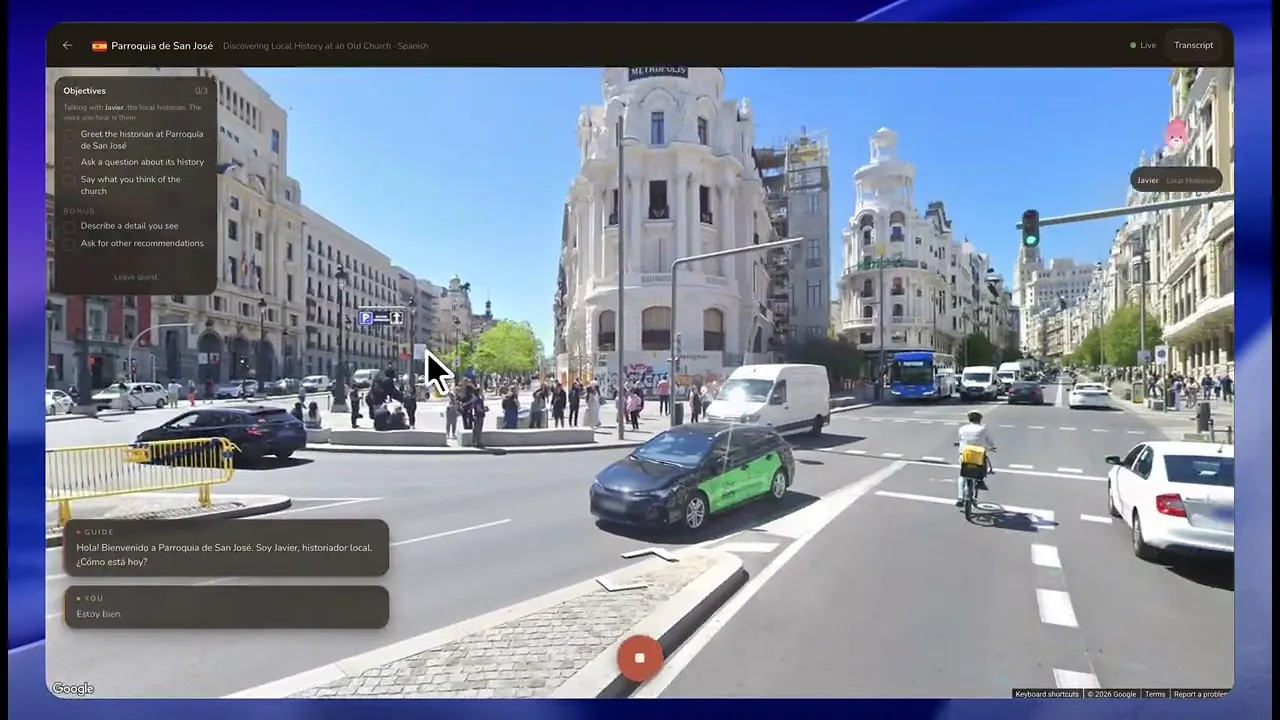Click the Spanish flag icon

(99, 46)
